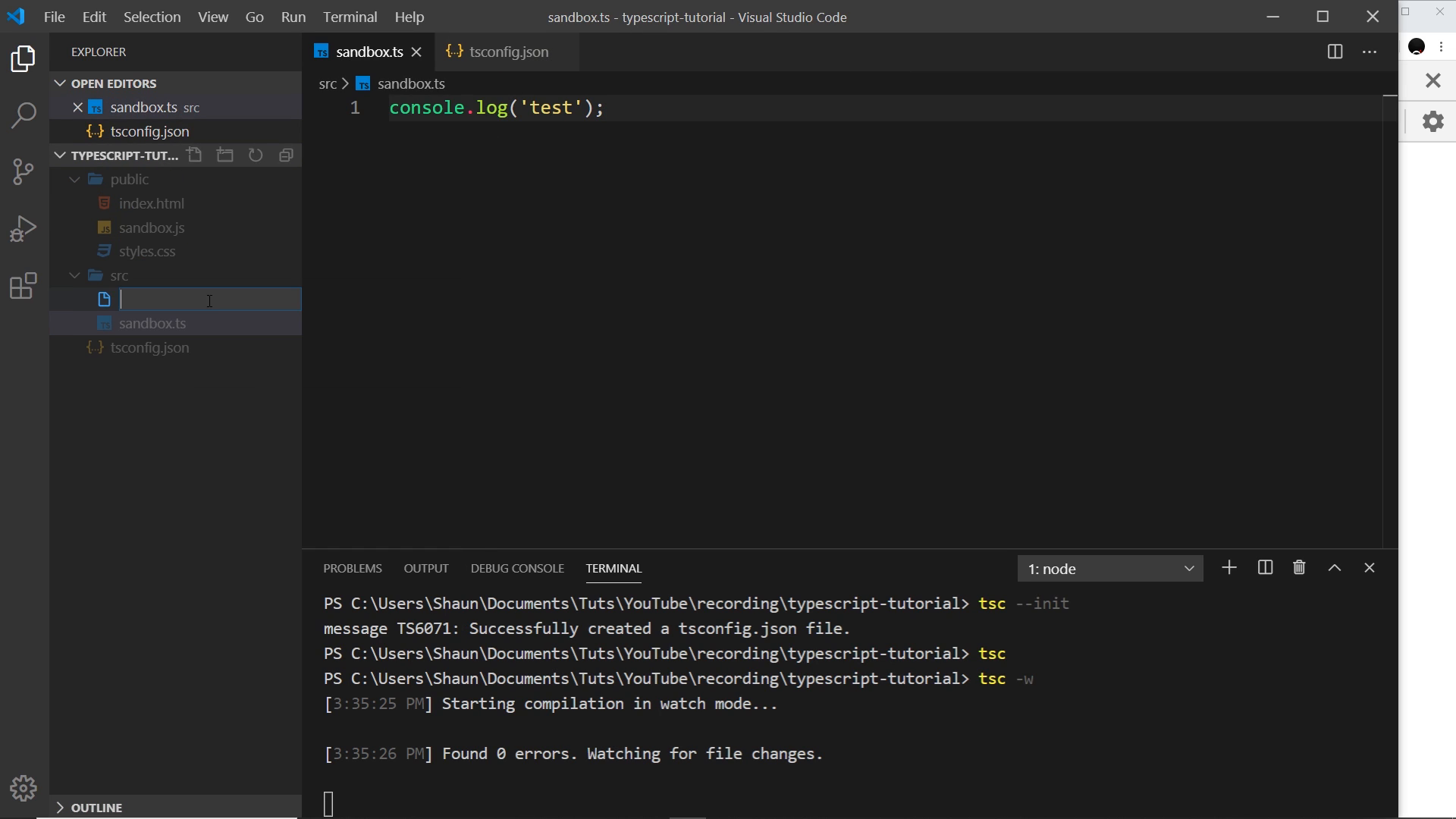The image size is (1456, 819).
Task: Open the Source Control view
Action: (x=24, y=171)
